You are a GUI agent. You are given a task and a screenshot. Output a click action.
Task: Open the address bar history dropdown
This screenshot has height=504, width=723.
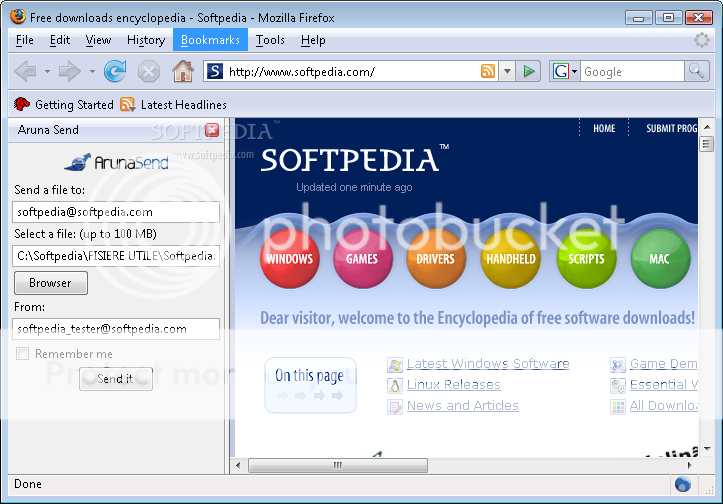[507, 71]
